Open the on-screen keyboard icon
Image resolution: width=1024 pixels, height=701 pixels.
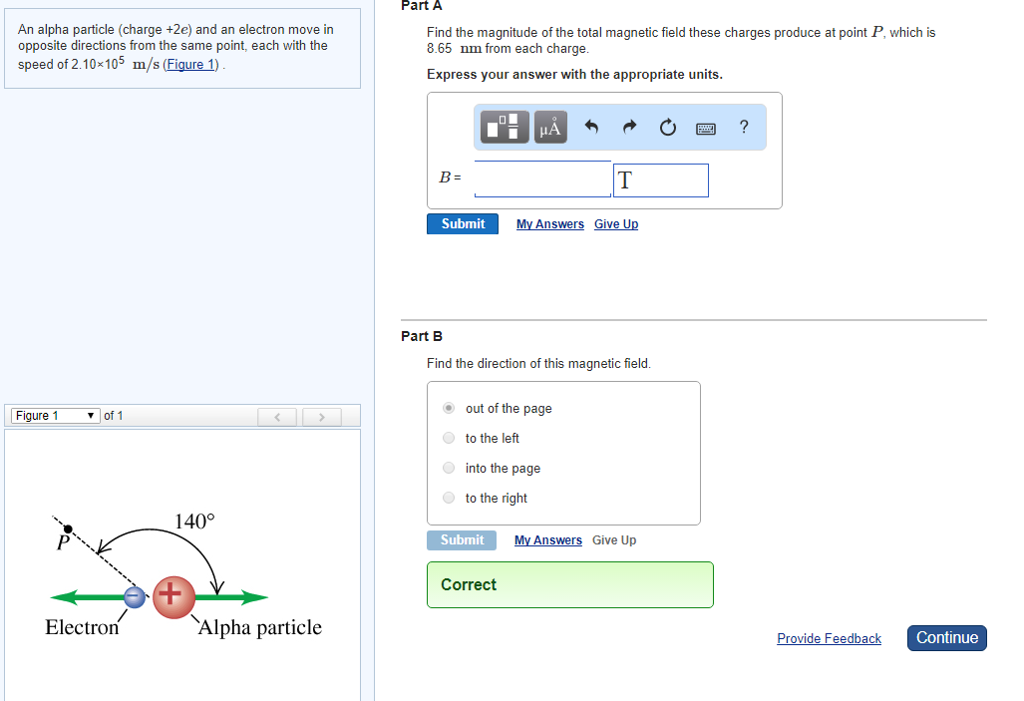click(x=705, y=127)
